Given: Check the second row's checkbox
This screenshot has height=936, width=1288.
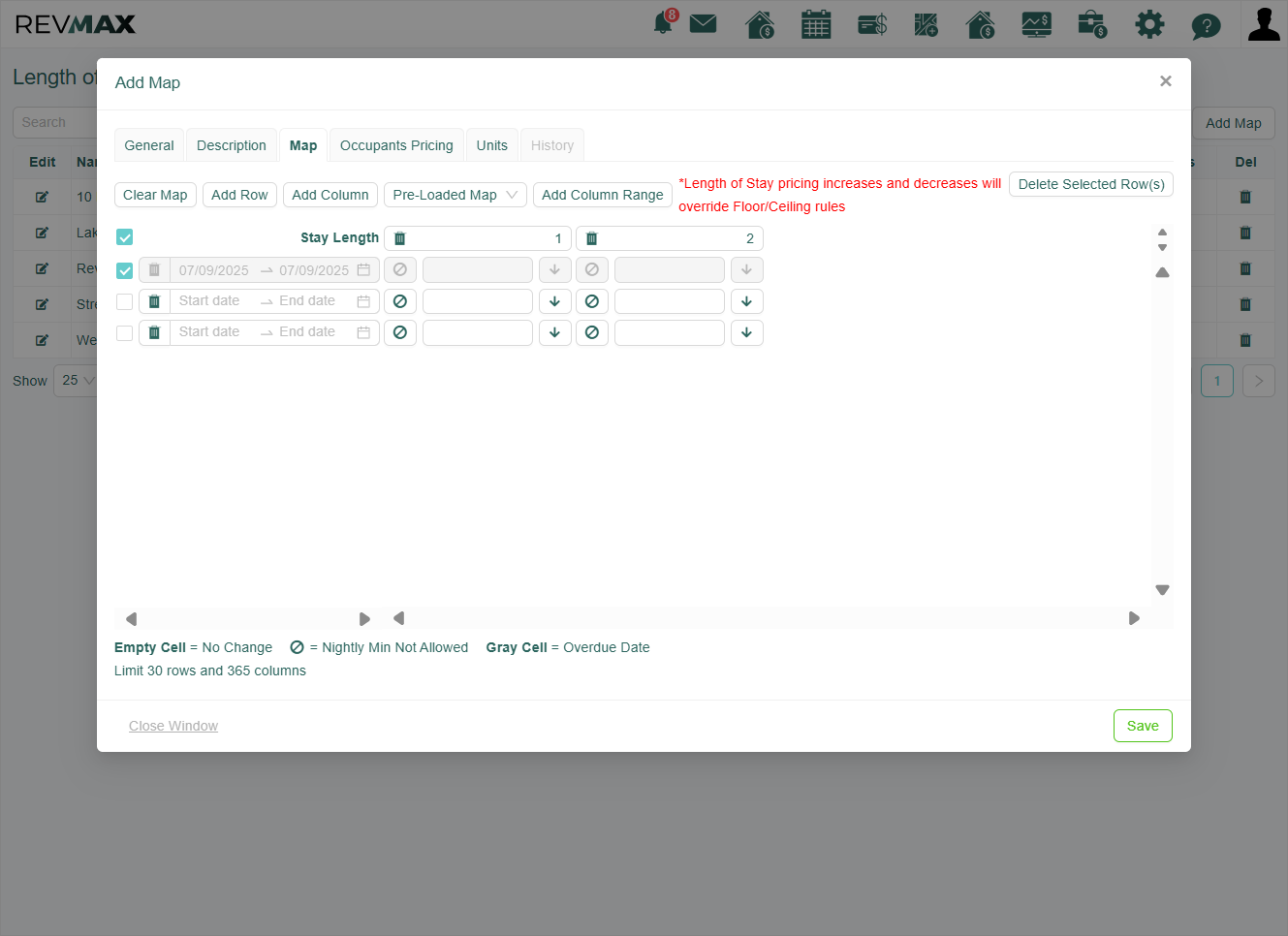Looking at the screenshot, I should (125, 301).
